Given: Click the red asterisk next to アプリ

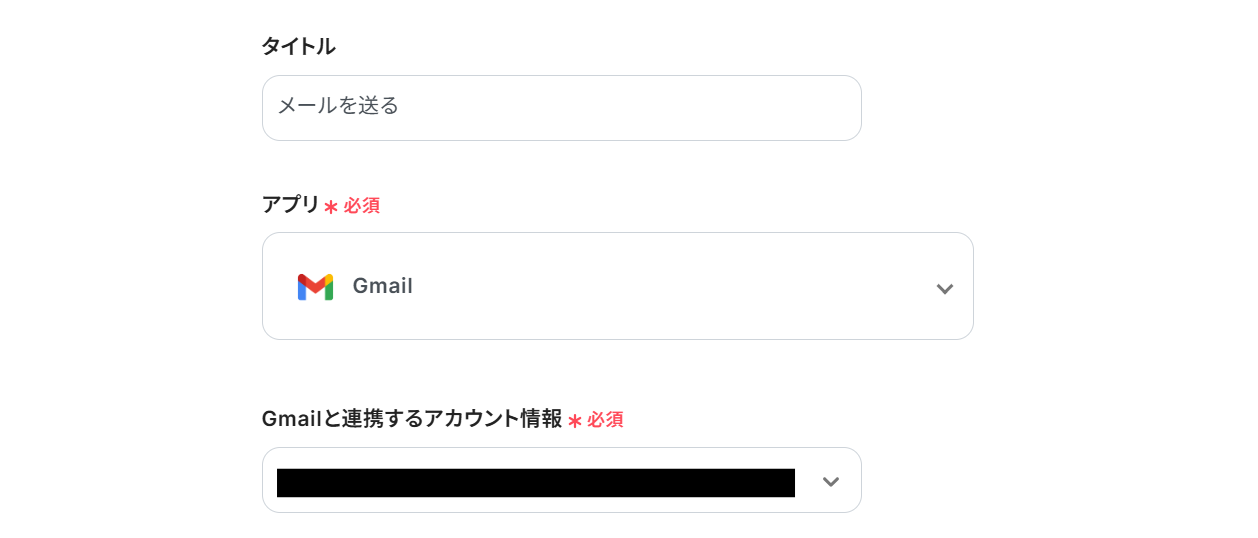Looking at the screenshot, I should coord(331,207).
